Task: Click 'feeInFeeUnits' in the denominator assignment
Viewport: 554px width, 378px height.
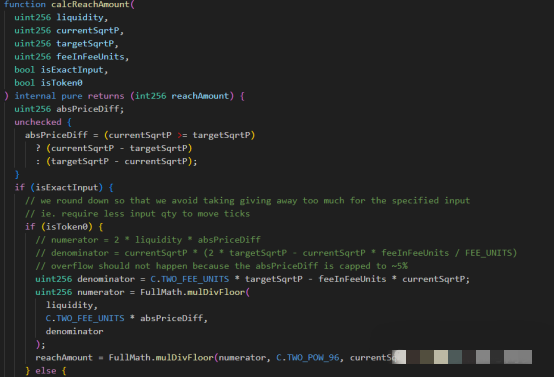Action: point(352,279)
